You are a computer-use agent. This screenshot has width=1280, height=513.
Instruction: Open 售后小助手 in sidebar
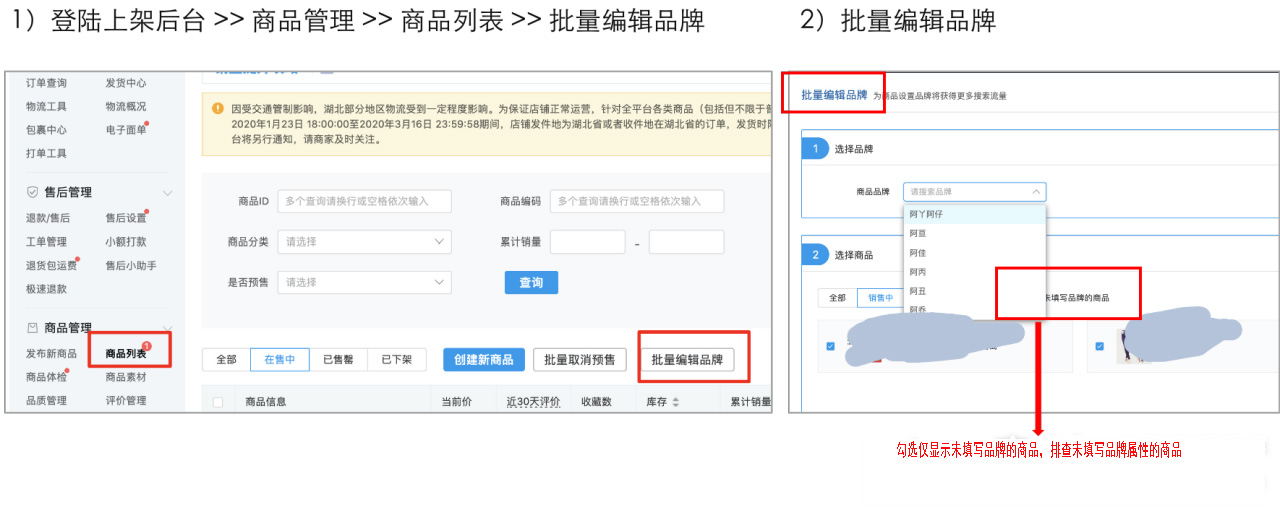click(131, 266)
